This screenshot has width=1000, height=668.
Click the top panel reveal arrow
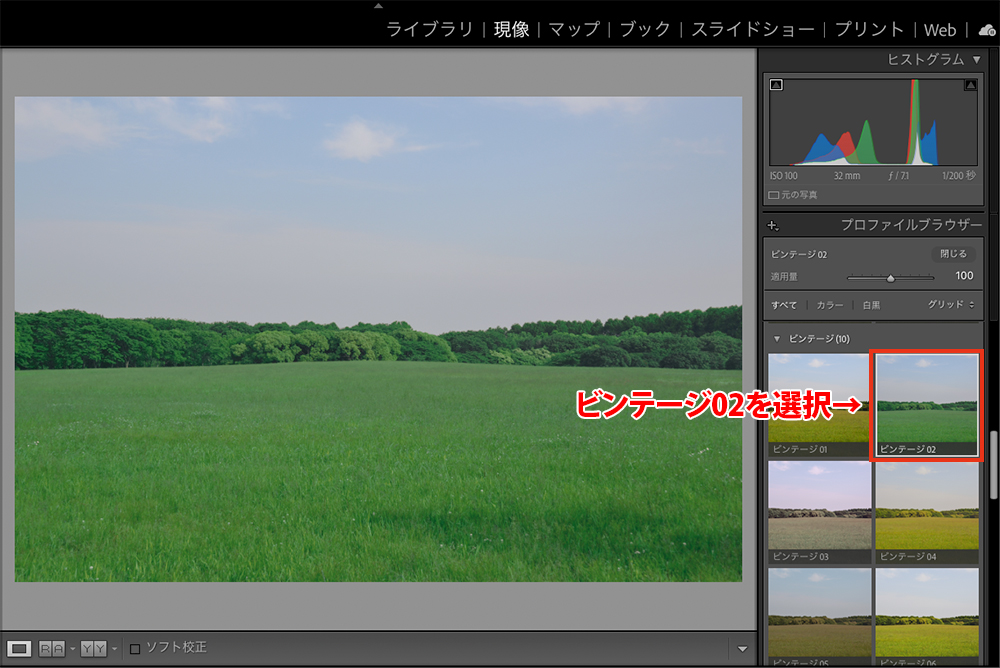pyautogui.click(x=378, y=5)
